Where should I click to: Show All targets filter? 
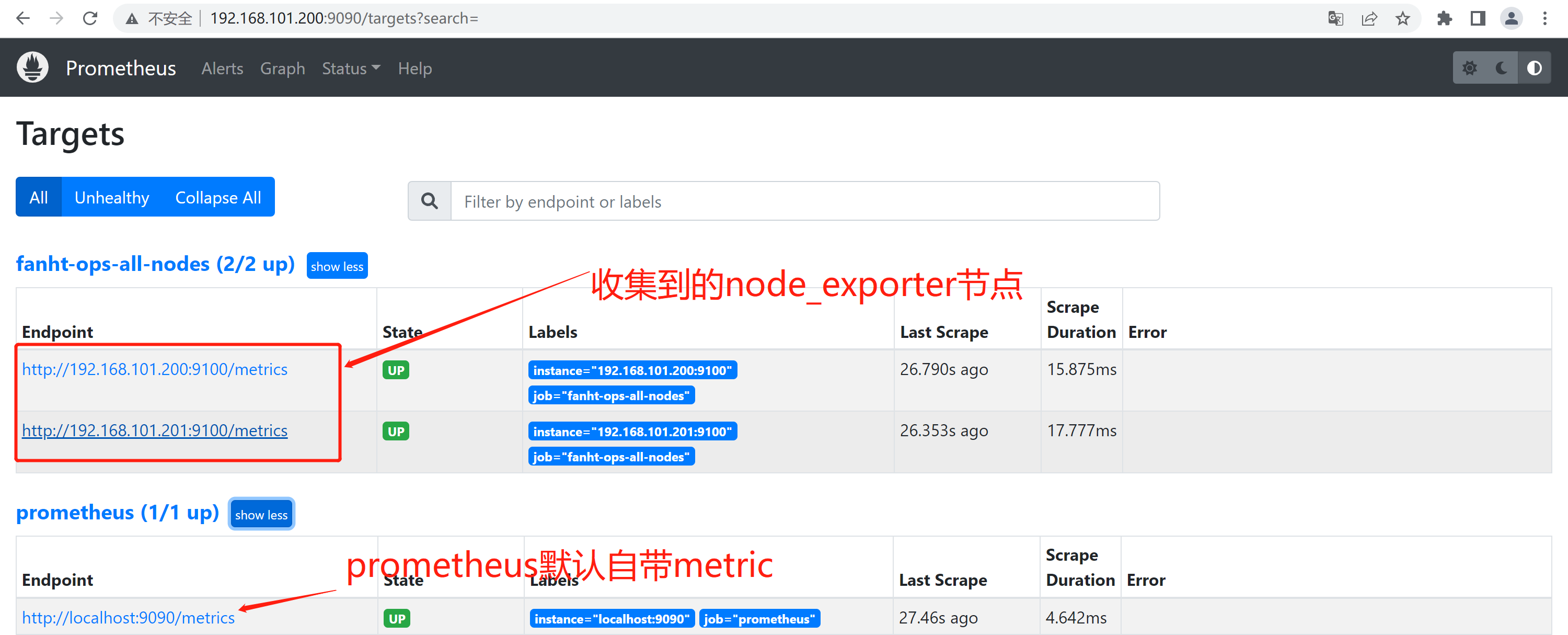click(38, 197)
